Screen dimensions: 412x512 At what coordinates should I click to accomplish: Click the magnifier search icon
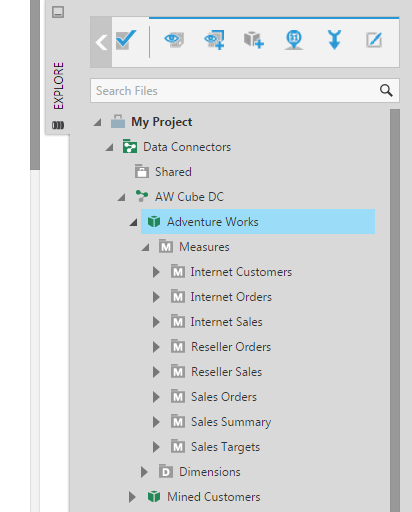(x=386, y=90)
